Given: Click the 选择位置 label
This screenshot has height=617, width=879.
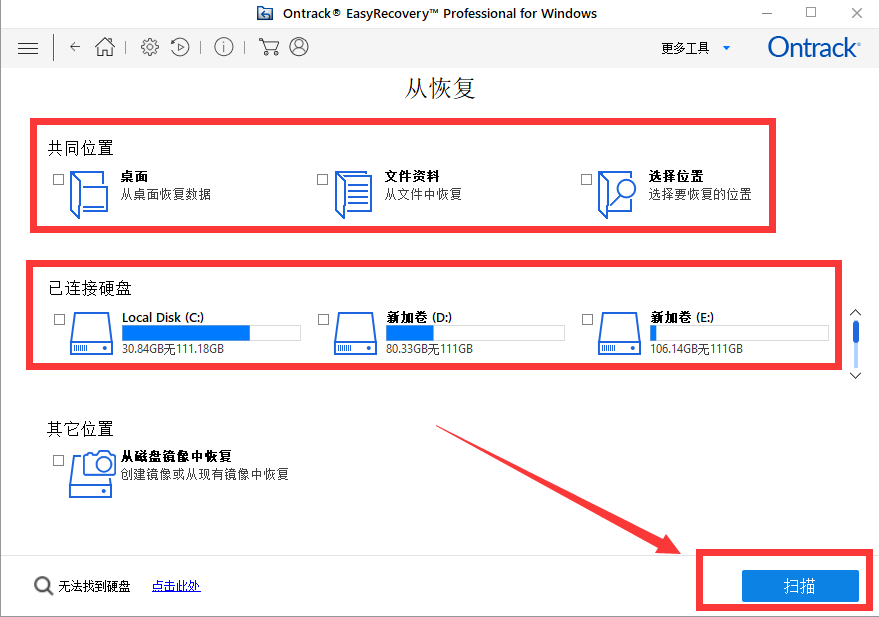Looking at the screenshot, I should (676, 177).
